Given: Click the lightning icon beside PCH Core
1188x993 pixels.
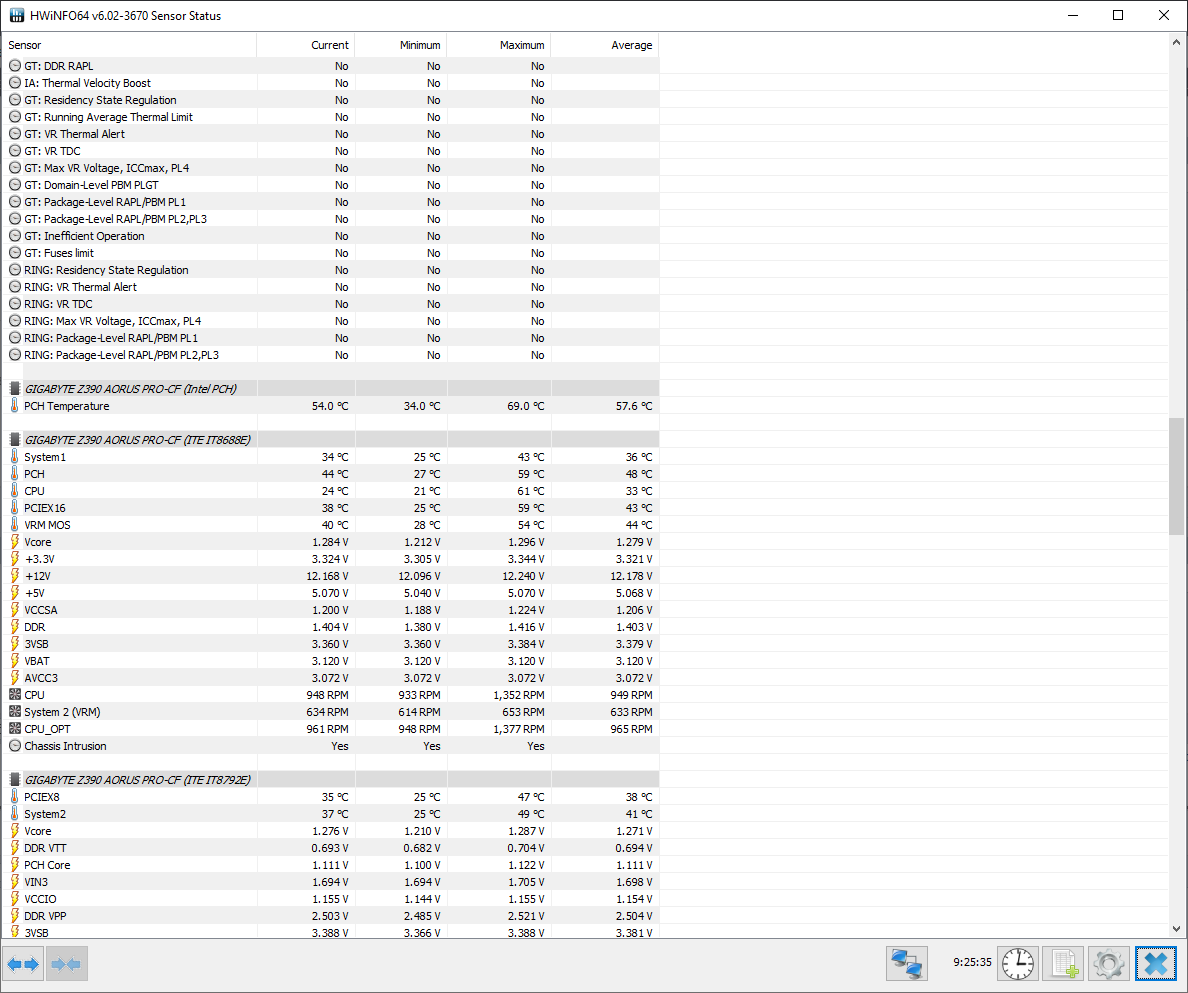Looking at the screenshot, I should tap(14, 865).
